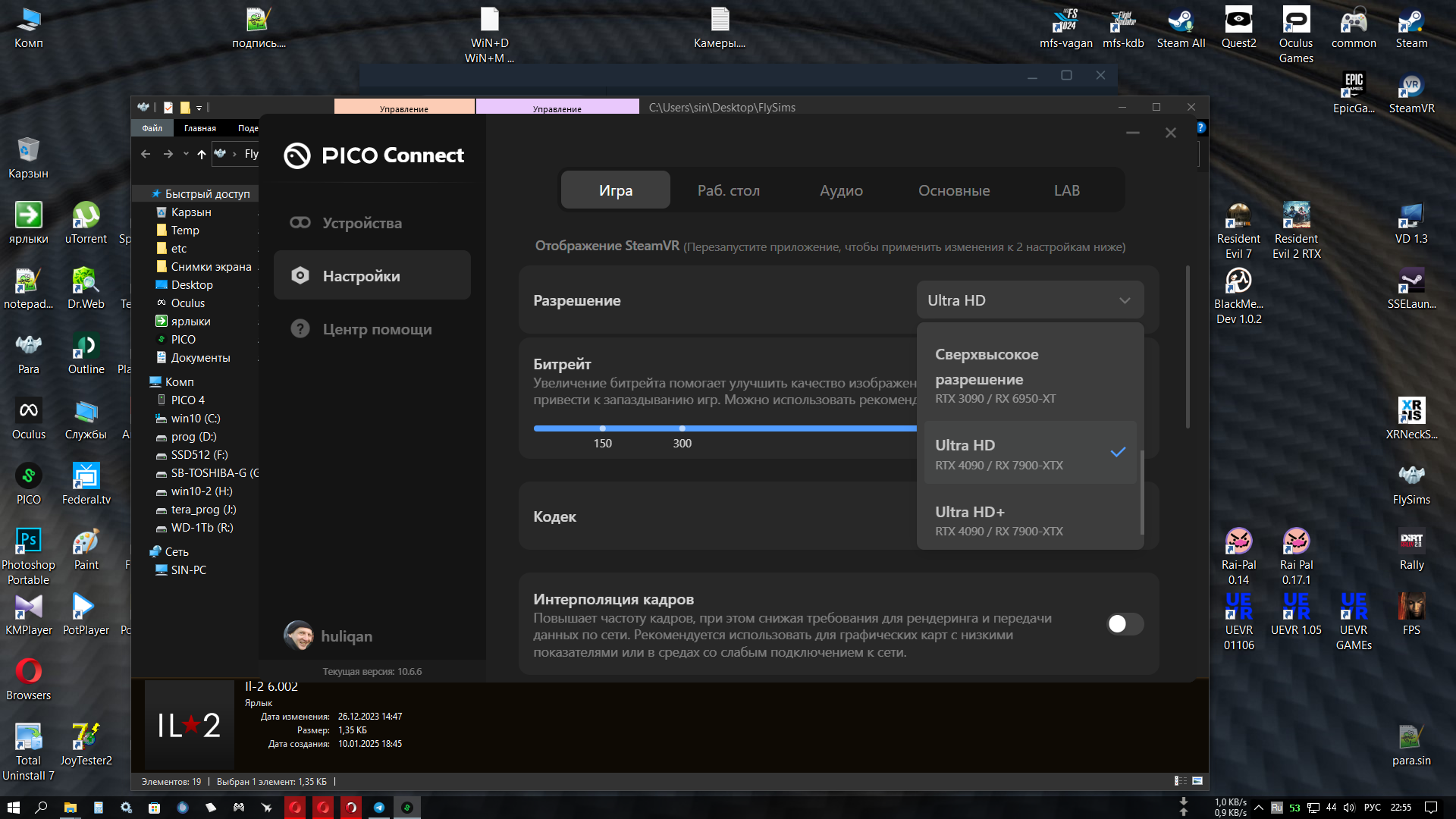Open the Раб. стол tab

click(x=729, y=190)
